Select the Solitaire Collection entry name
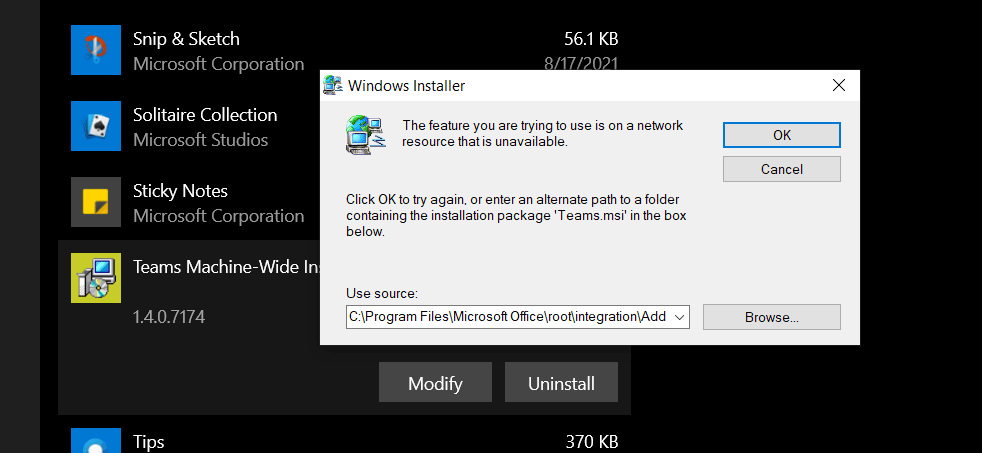The width and height of the screenshot is (982, 453). pyautogui.click(x=205, y=115)
